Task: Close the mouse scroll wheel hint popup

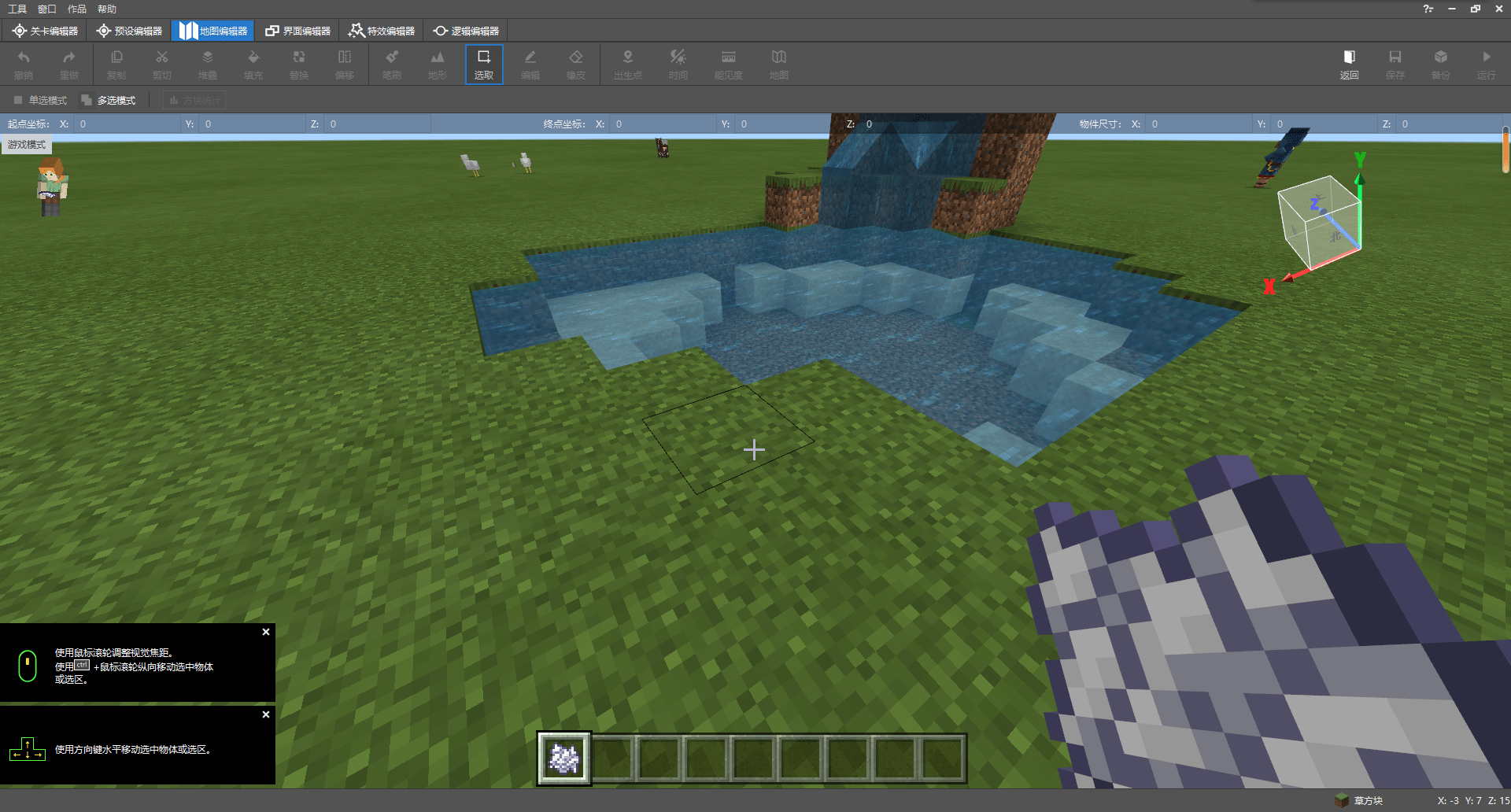Action: point(266,632)
